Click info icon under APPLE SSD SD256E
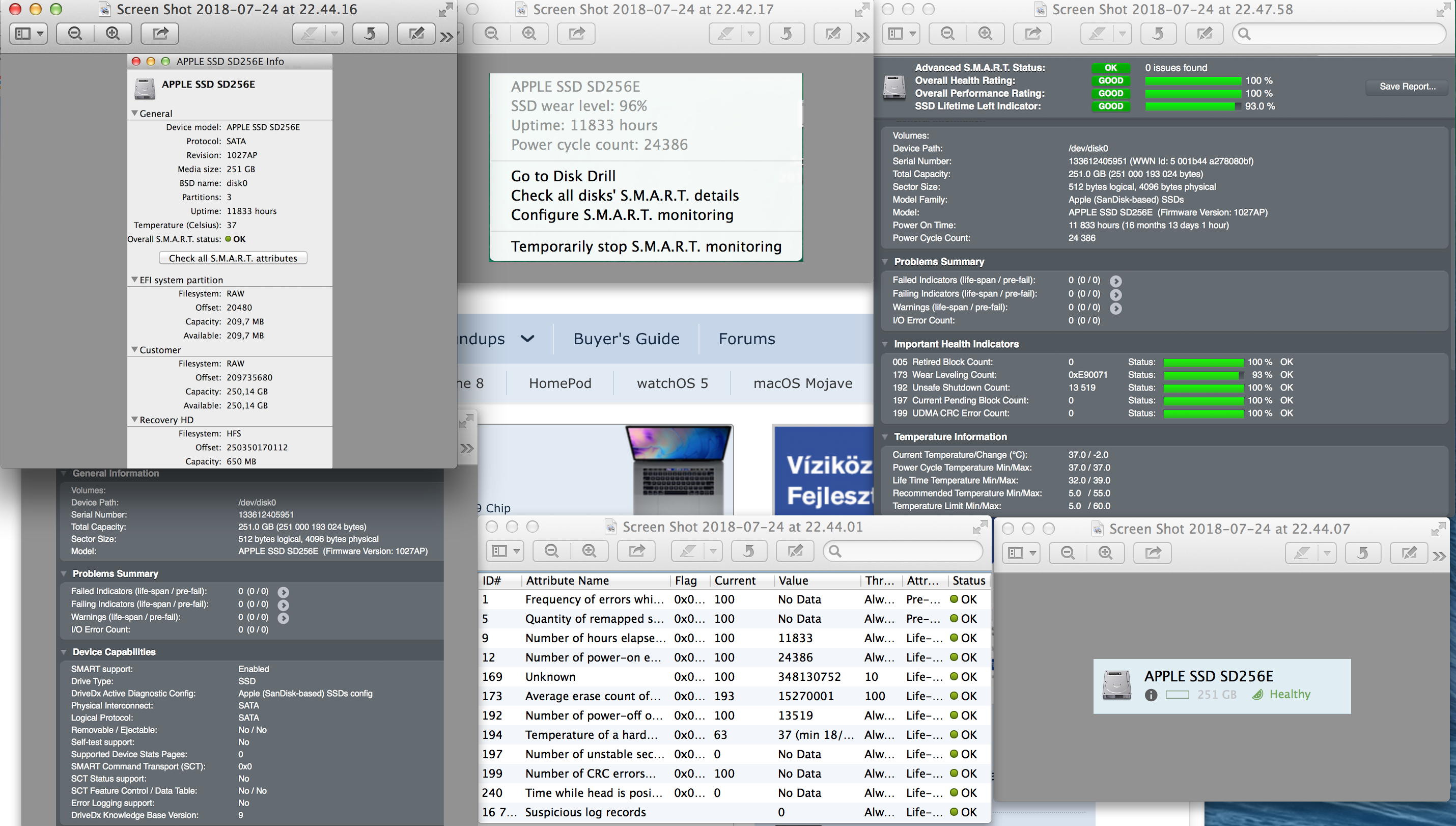 pyautogui.click(x=1151, y=695)
